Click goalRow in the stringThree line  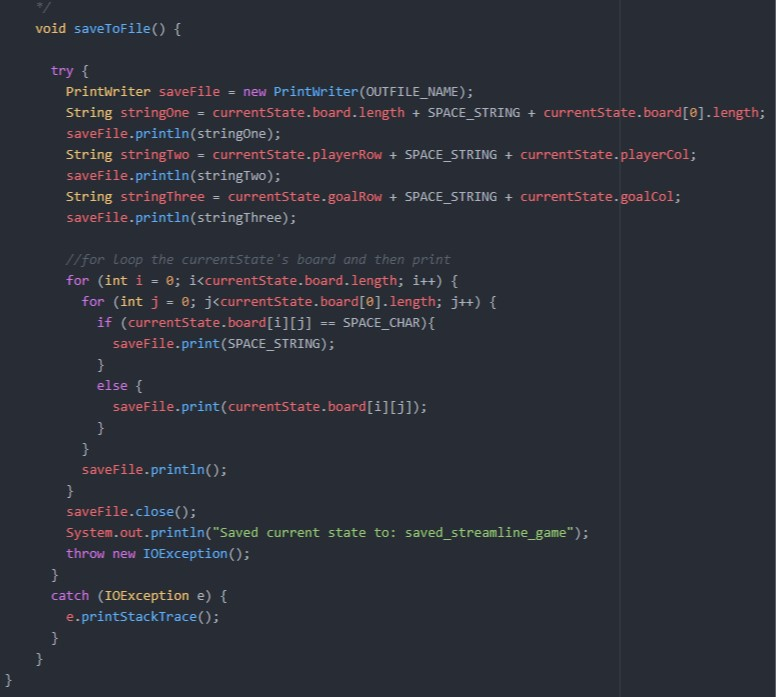click(x=354, y=197)
